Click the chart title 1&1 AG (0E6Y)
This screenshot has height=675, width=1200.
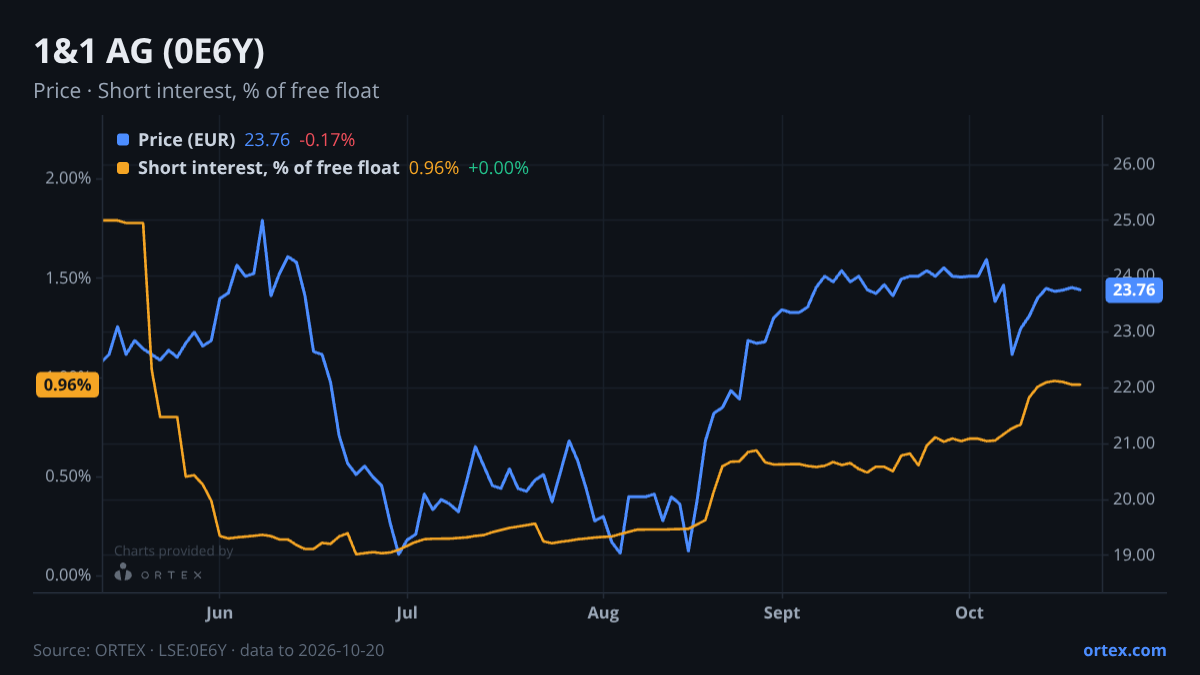pos(149,52)
